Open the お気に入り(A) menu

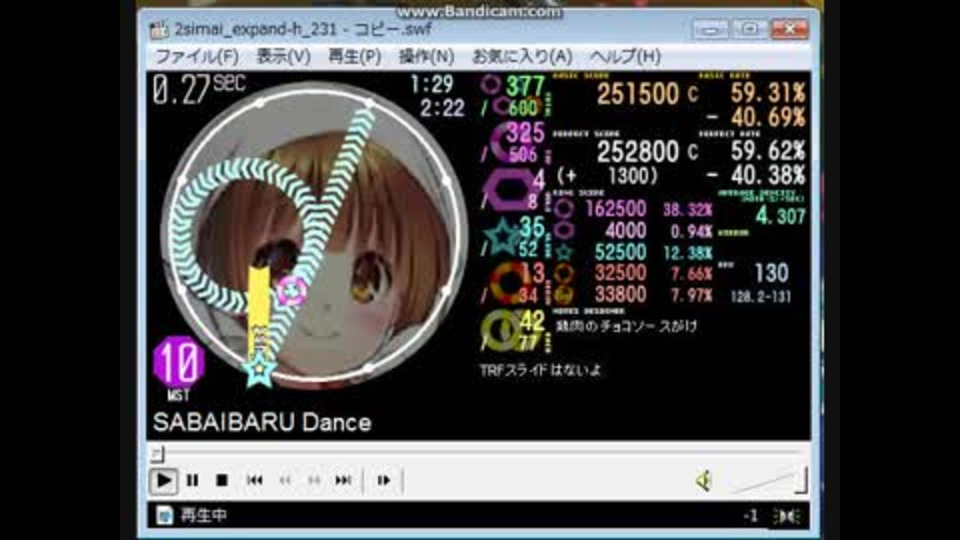[522, 57]
